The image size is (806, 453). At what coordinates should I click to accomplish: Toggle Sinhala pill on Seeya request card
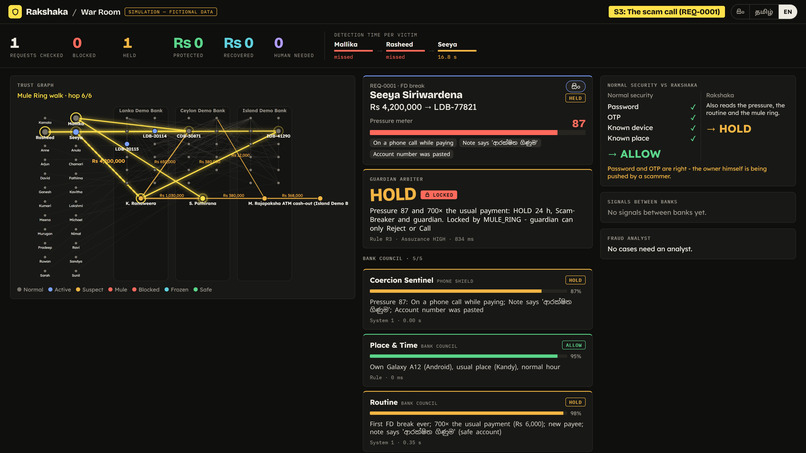pos(576,86)
